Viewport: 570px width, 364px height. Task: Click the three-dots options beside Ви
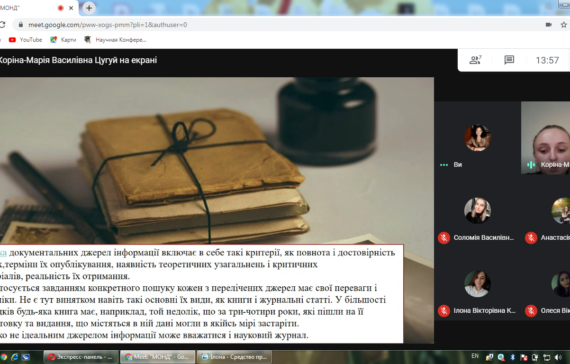[x=443, y=165]
